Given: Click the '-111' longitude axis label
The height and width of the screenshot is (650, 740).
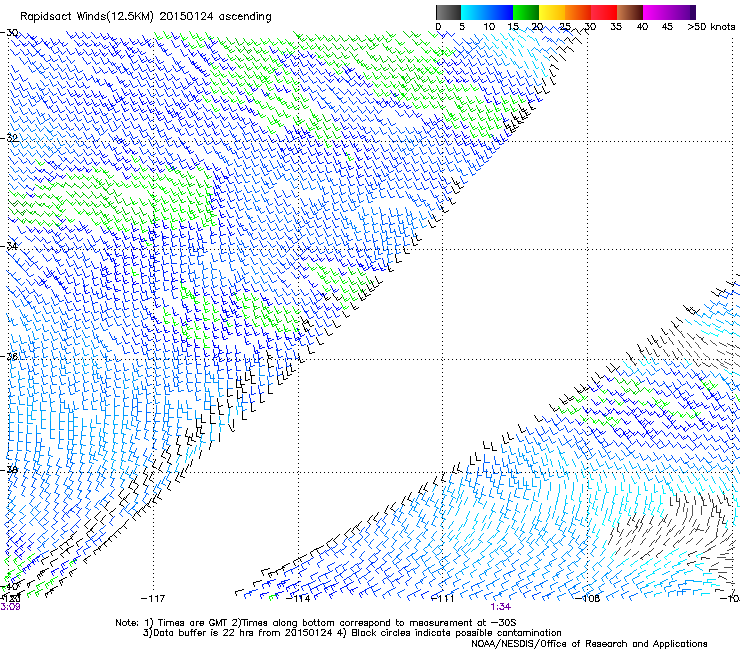Looking at the screenshot, I should 443,599.
